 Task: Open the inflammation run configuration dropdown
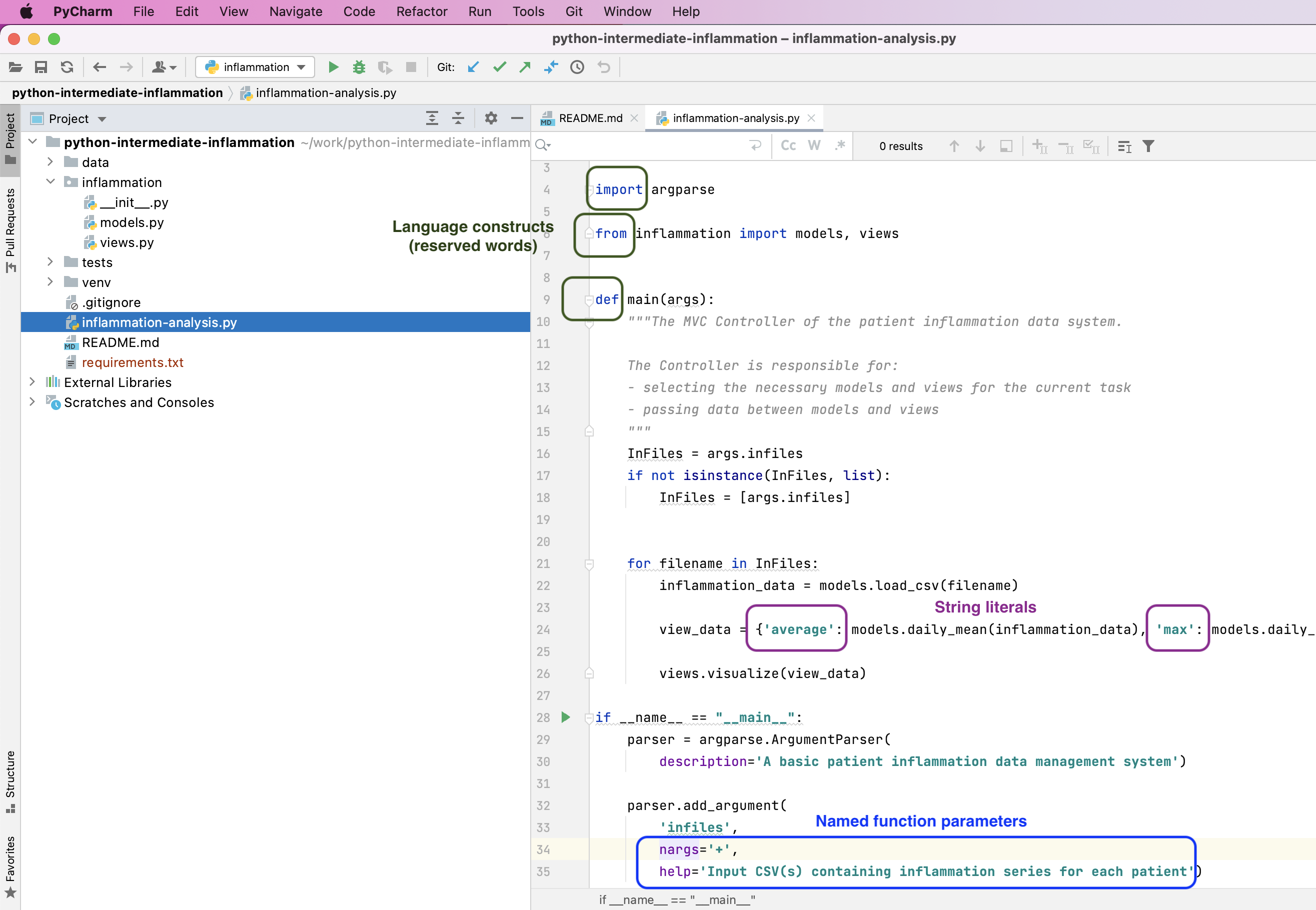click(301, 66)
